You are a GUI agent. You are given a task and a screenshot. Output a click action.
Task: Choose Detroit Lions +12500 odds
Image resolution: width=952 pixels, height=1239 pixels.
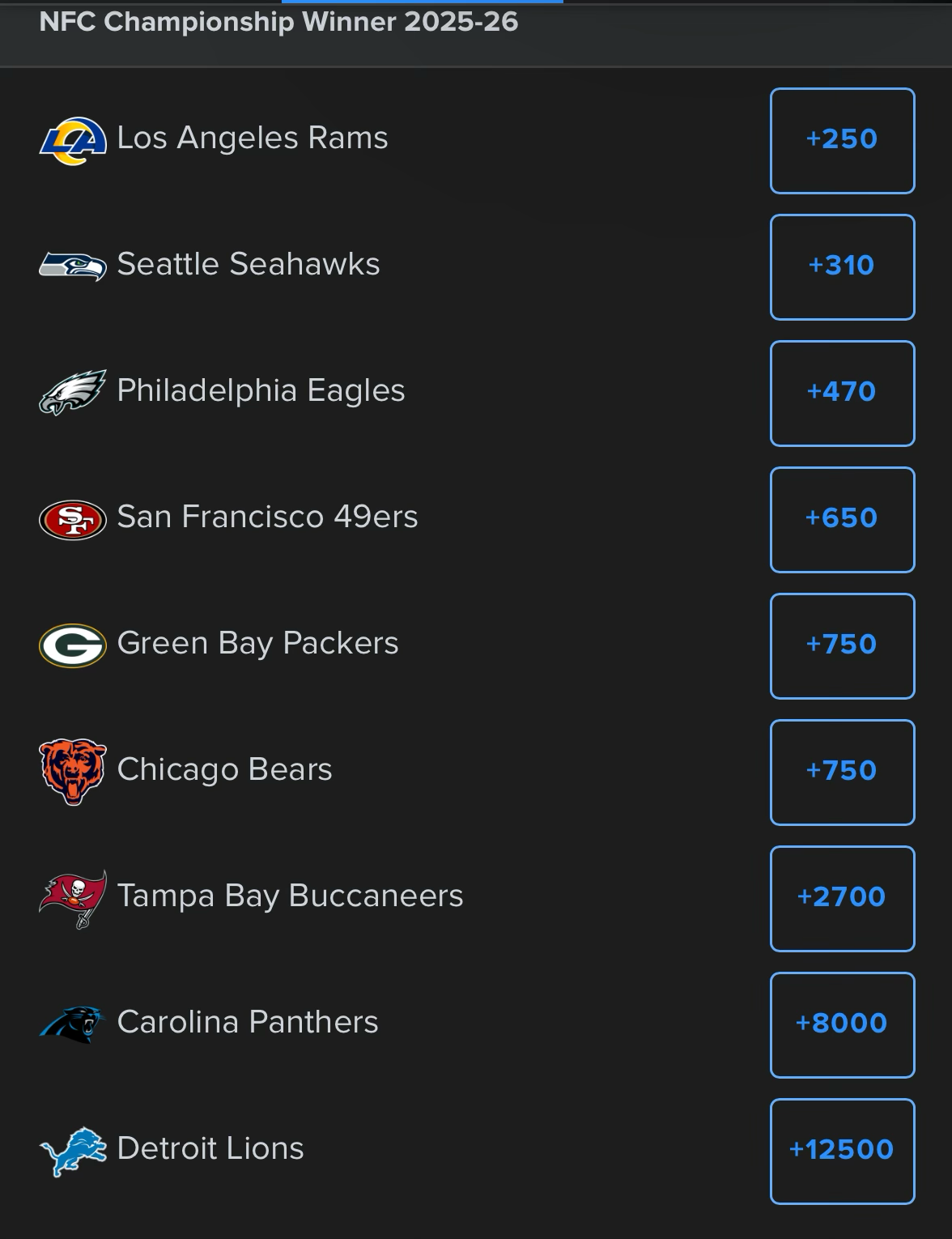842,1152
